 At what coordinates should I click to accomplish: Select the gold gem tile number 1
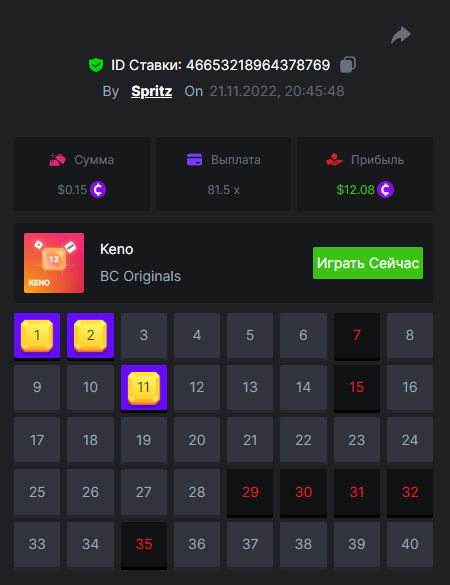[x=37, y=336]
